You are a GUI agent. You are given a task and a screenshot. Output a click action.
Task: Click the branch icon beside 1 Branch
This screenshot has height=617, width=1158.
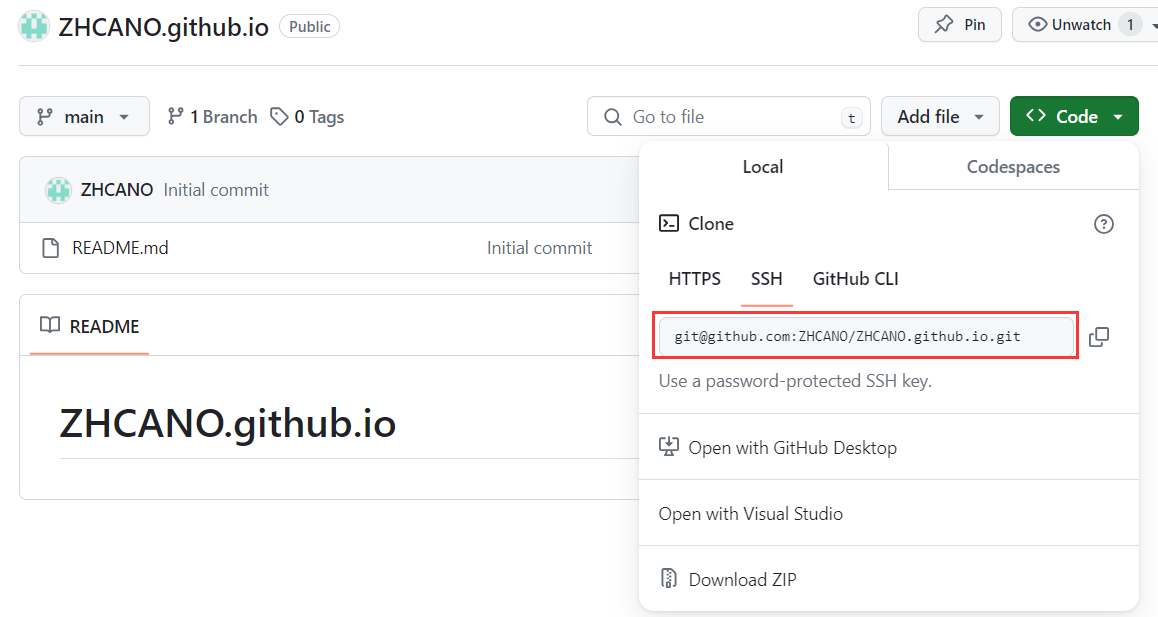point(175,116)
